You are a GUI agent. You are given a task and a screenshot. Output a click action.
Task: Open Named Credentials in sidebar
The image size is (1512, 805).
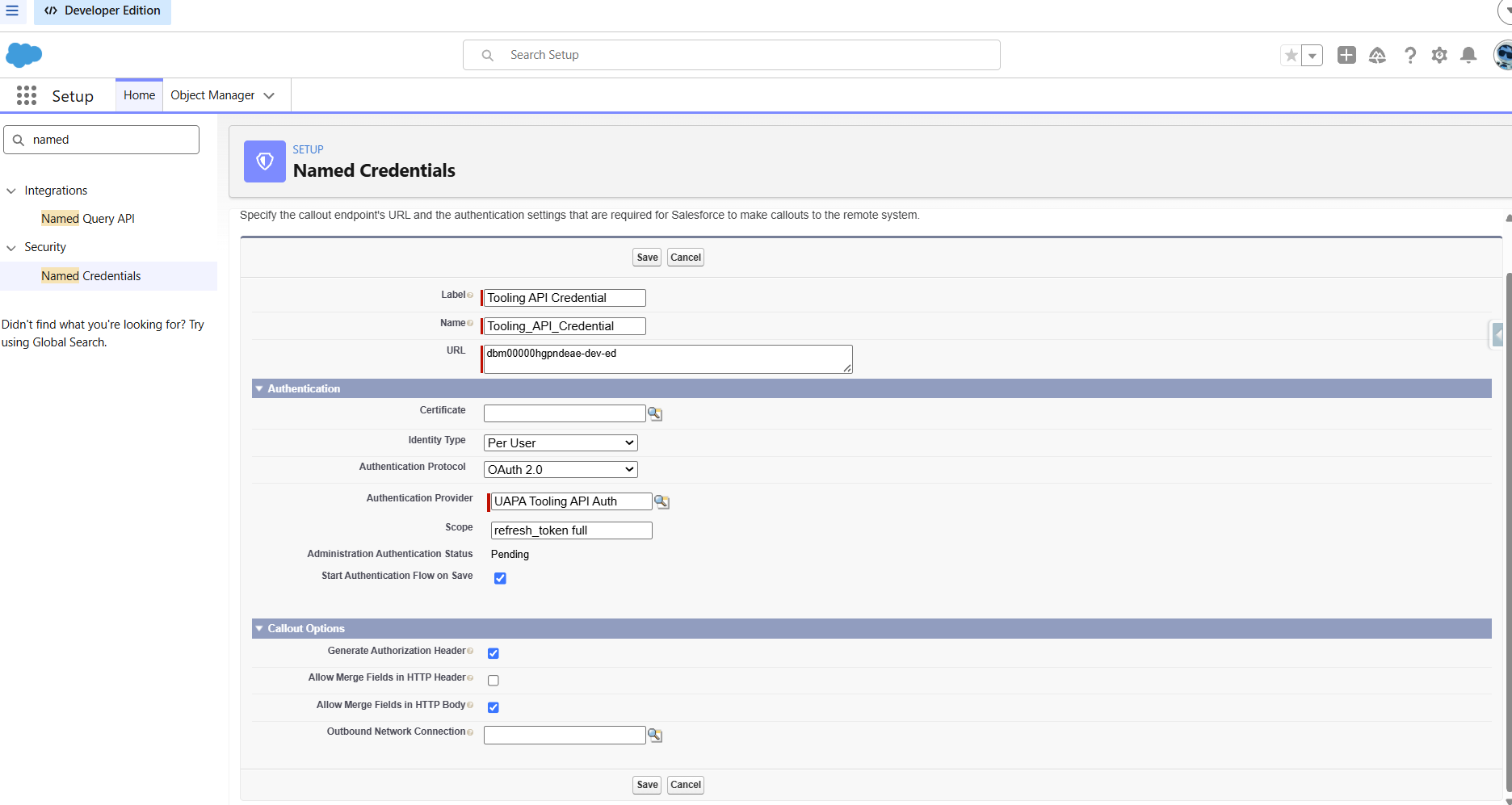[x=91, y=276]
